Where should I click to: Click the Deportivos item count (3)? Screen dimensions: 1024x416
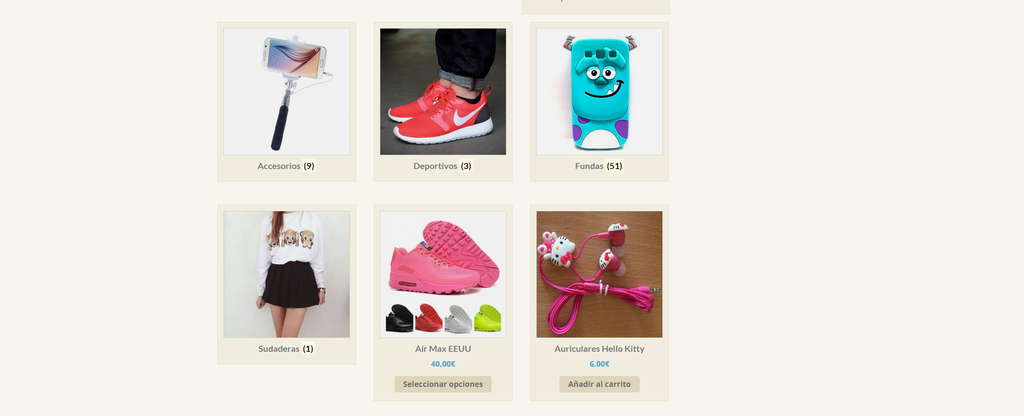tap(466, 166)
